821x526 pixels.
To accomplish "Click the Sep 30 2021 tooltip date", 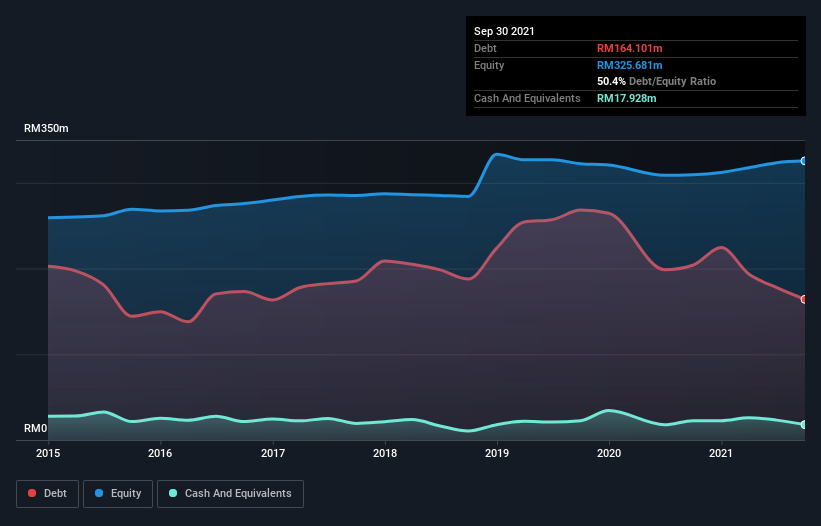I will [504, 31].
